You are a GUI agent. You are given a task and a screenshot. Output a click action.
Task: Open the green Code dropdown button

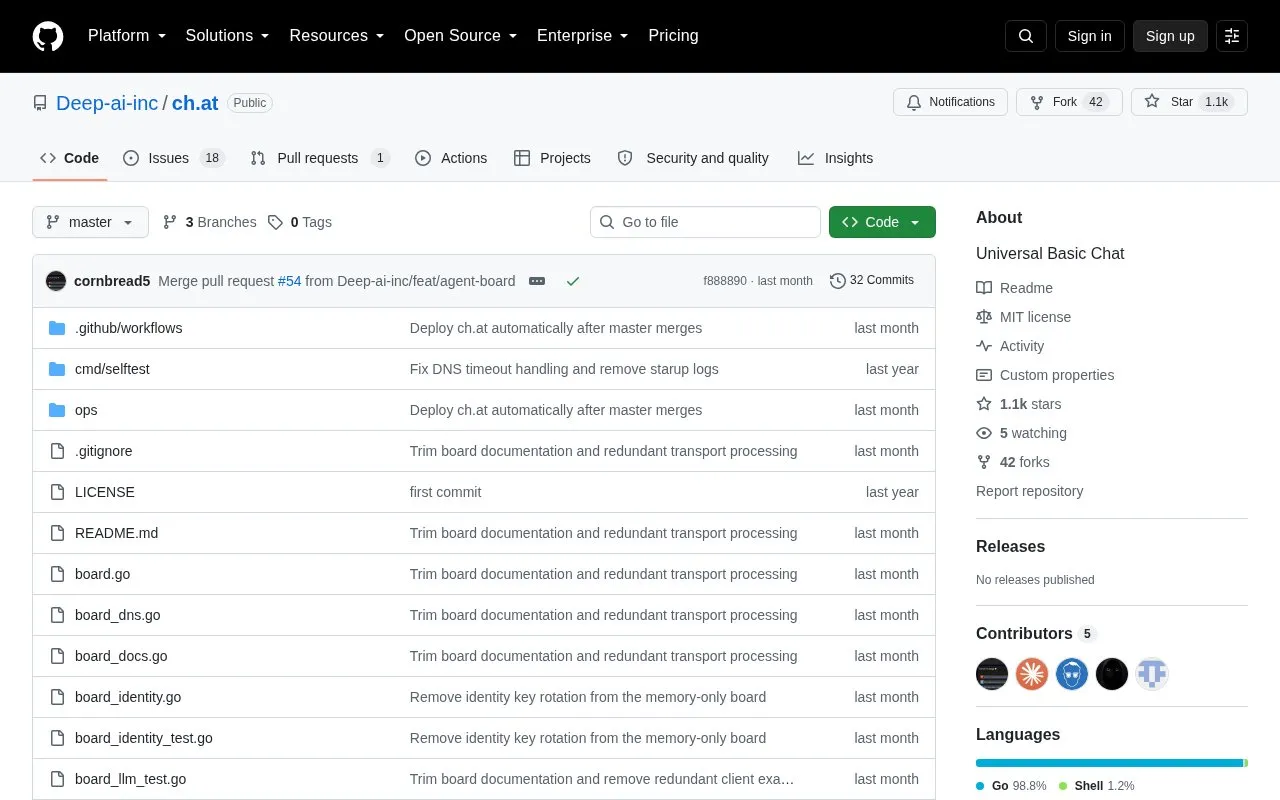pyautogui.click(x=882, y=222)
